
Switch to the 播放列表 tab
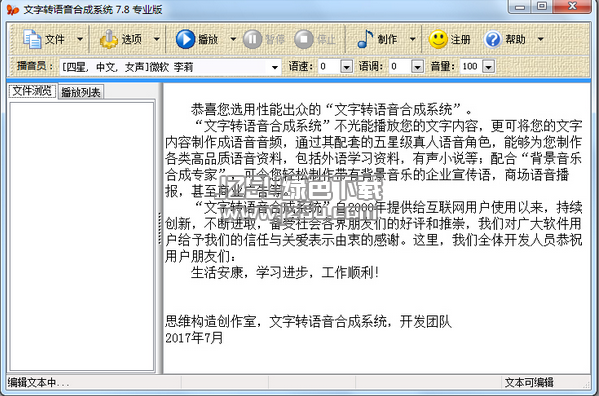81,92
